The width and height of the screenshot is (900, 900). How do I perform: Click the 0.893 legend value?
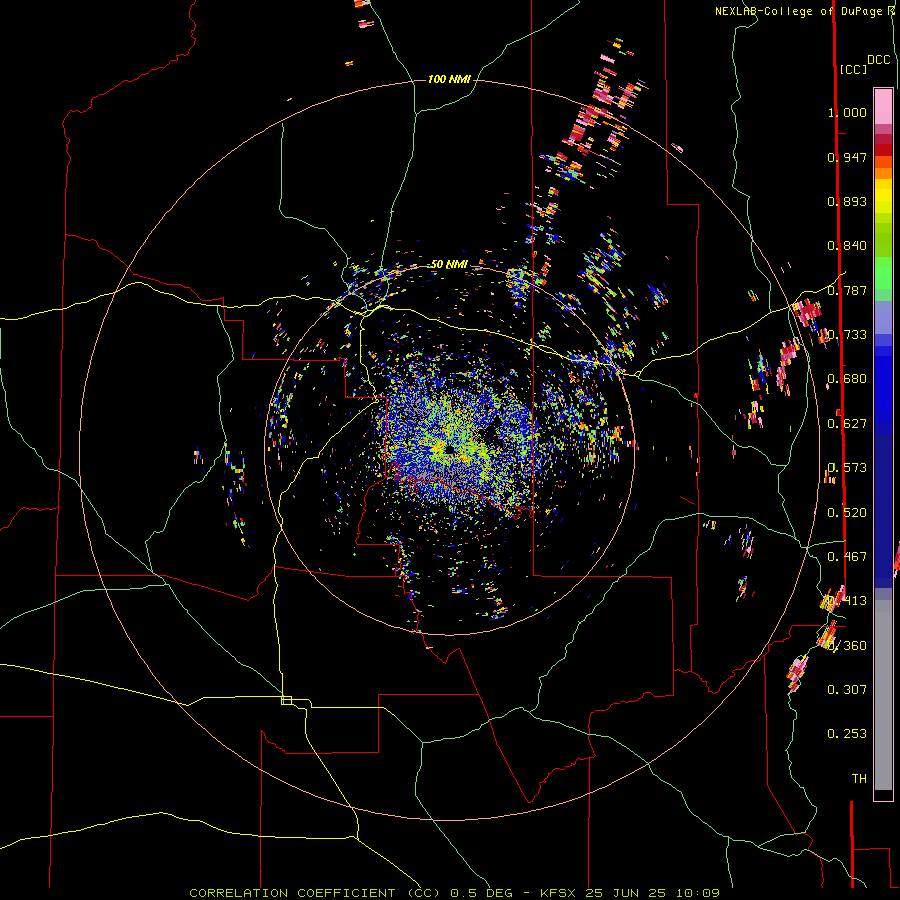[x=847, y=201]
